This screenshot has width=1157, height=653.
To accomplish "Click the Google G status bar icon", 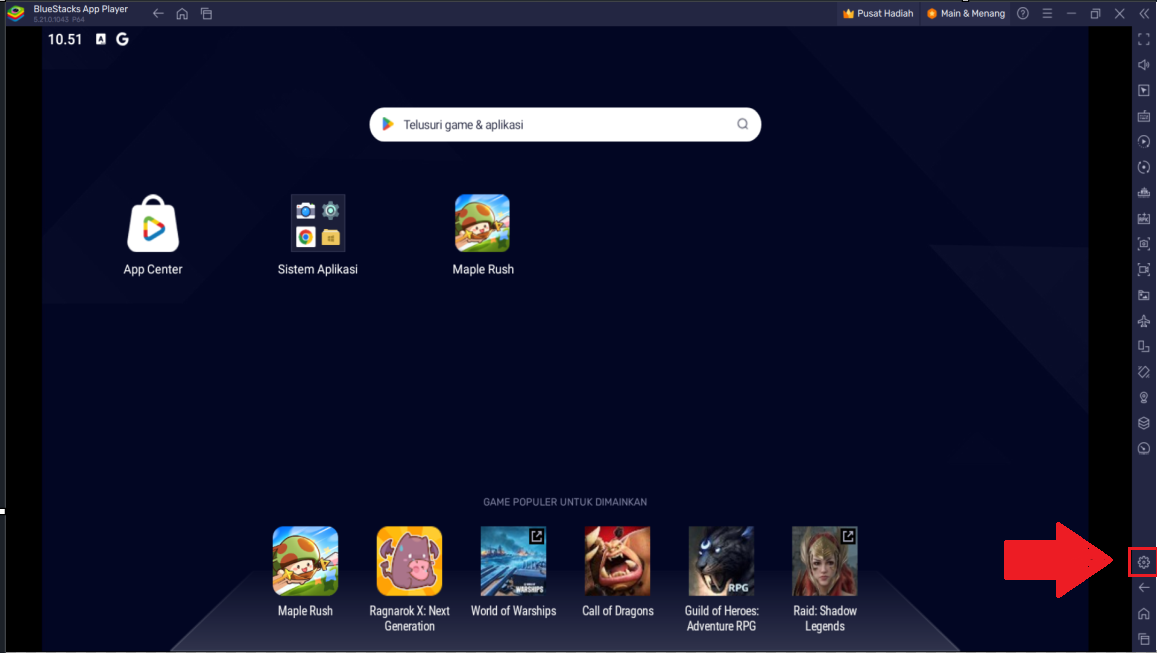I will (x=122, y=39).
